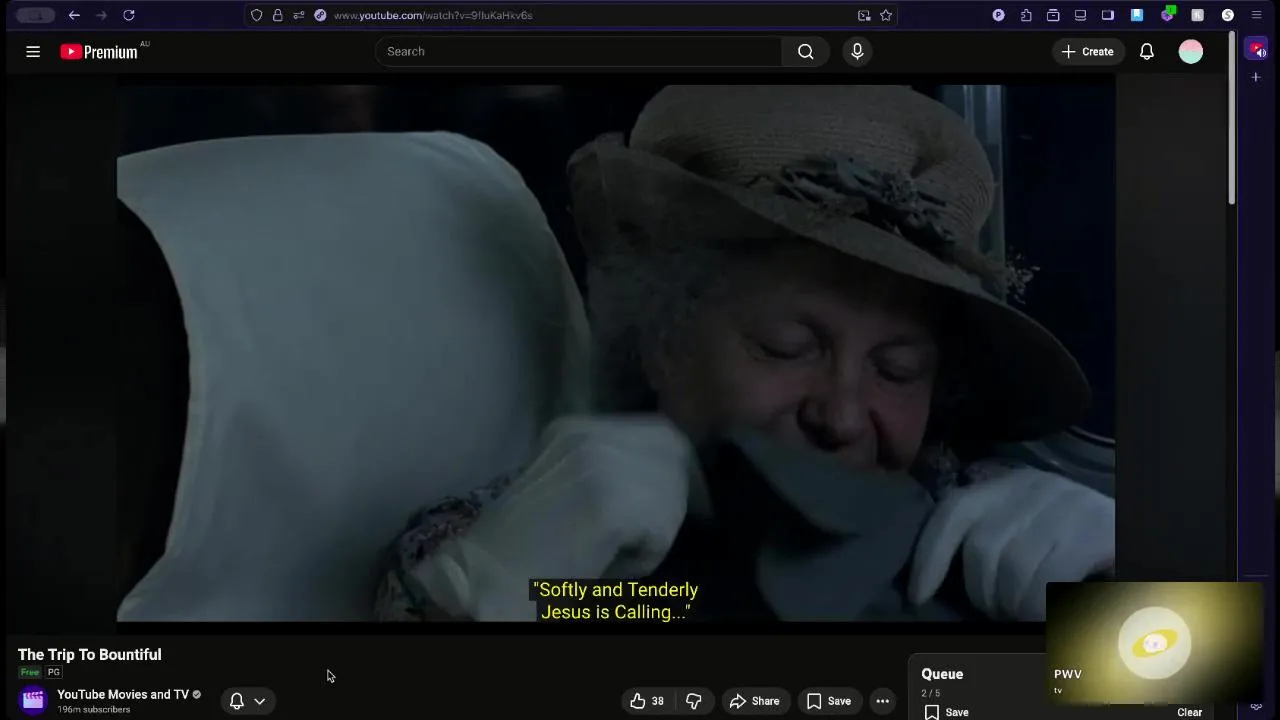Open the browser application menu
The height and width of the screenshot is (720, 1280).
[x=1257, y=15]
